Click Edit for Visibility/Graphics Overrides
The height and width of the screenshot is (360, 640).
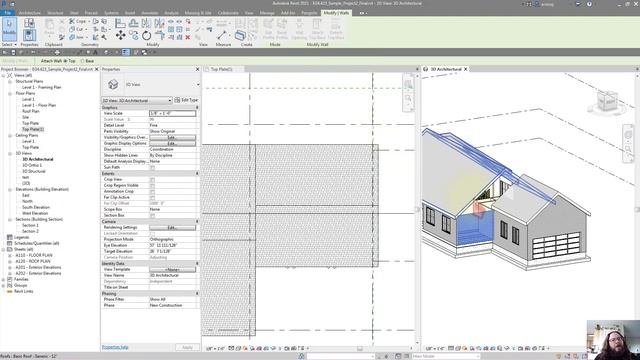tap(172, 138)
